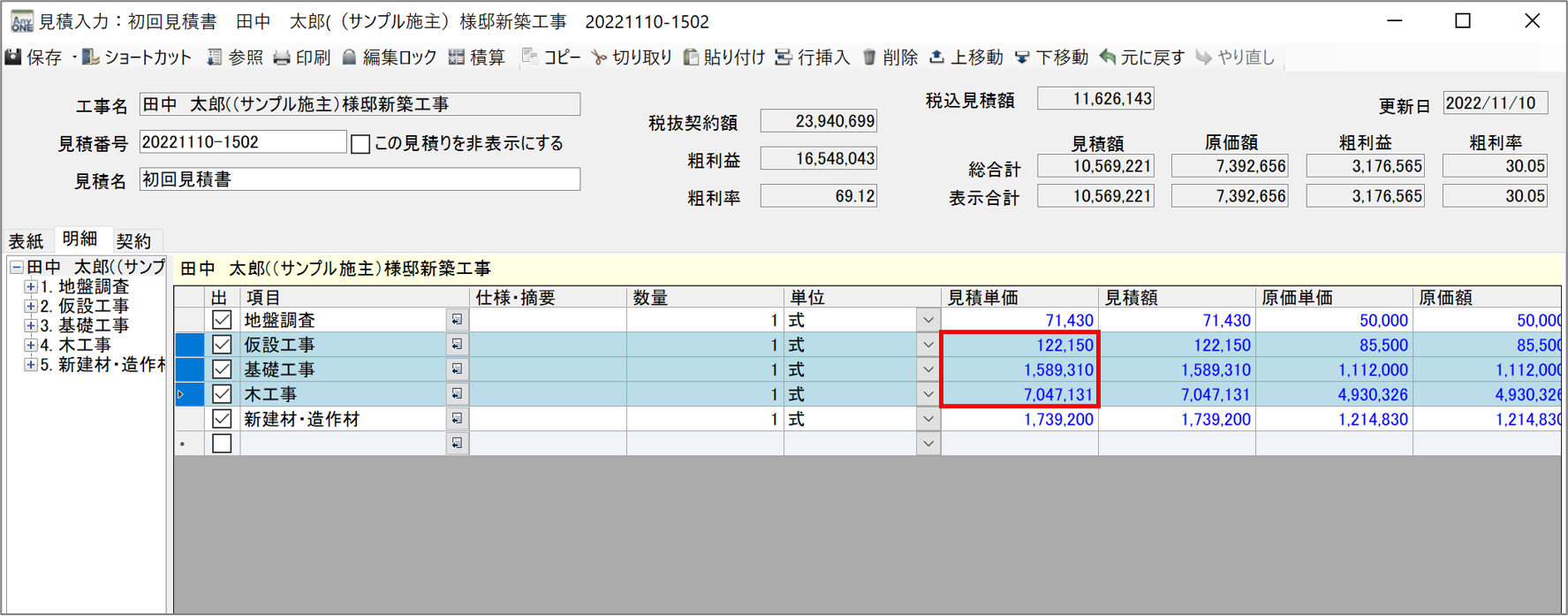Click the 貼り付け (Paste) icon
1568x616 pixels.
pos(692,57)
